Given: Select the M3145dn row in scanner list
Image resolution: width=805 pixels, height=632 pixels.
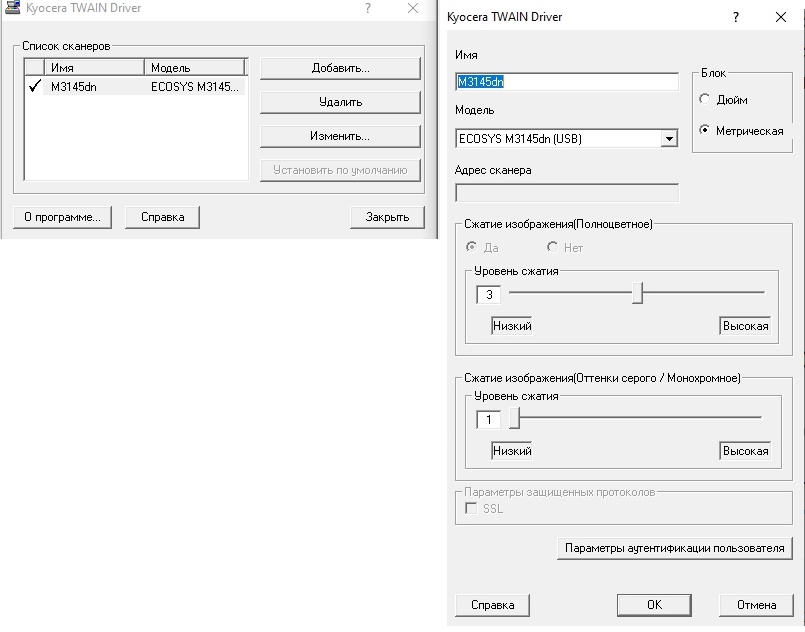Looking at the screenshot, I should (136, 87).
